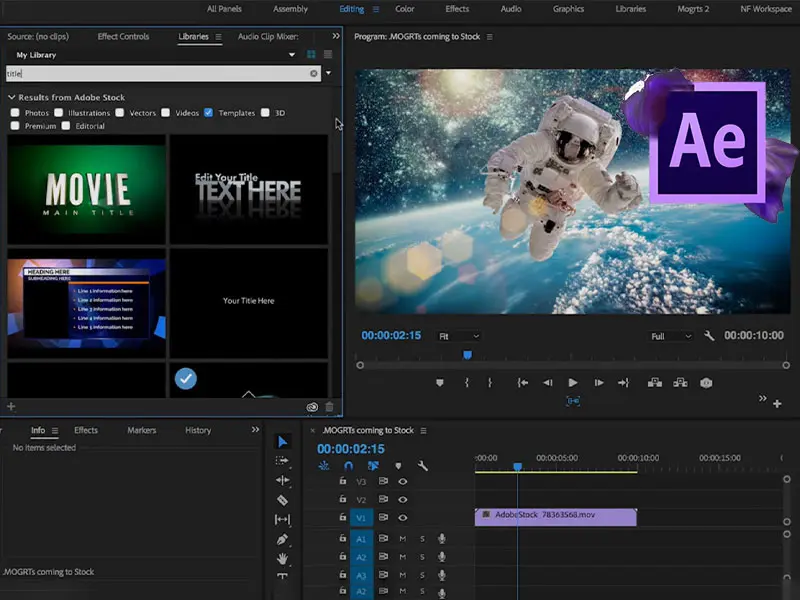800x600 pixels.
Task: Select the Slip tool
Action: coord(282,519)
